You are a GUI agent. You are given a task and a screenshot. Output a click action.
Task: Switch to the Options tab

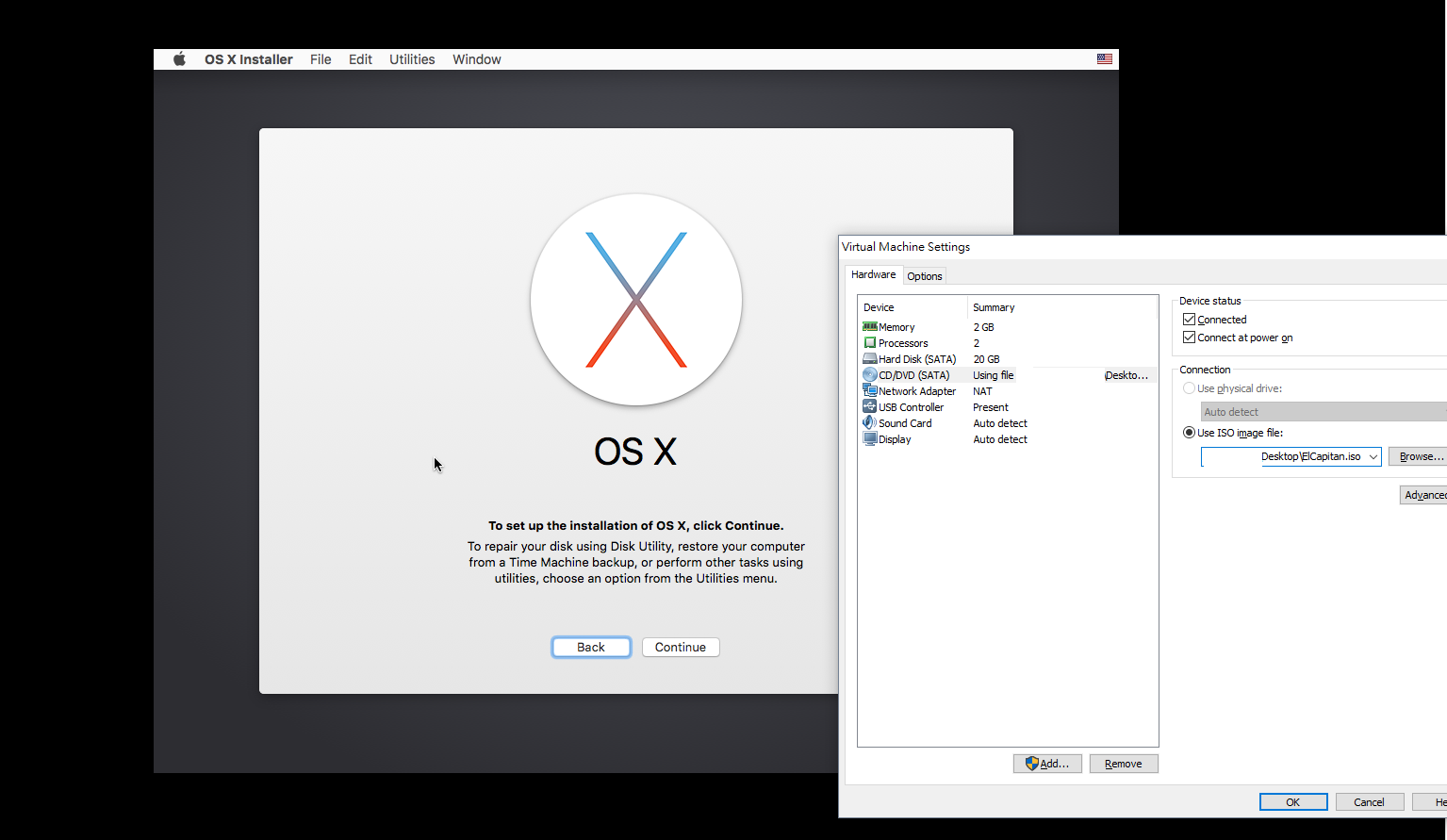pos(925,276)
